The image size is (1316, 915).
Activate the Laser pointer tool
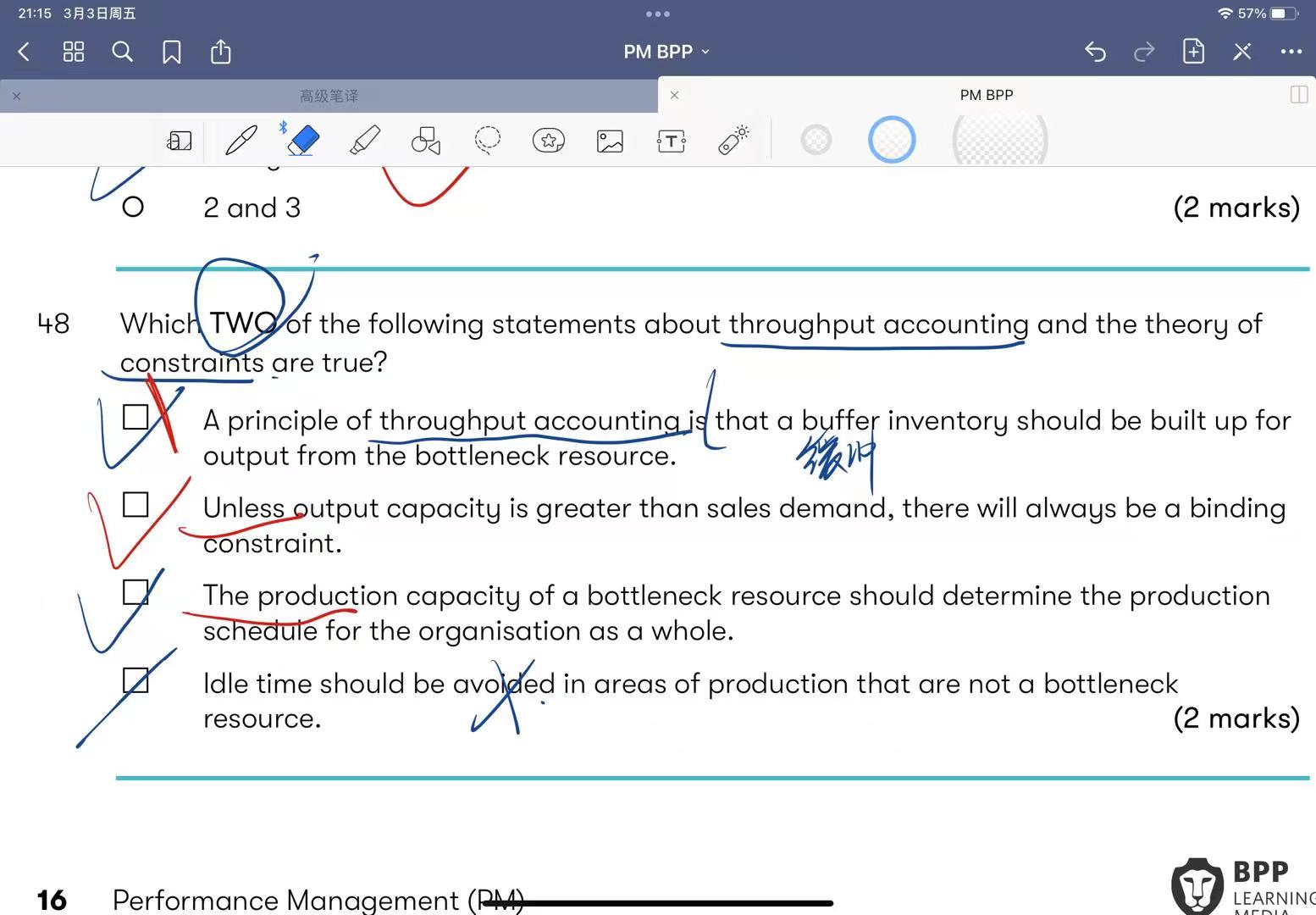733,140
